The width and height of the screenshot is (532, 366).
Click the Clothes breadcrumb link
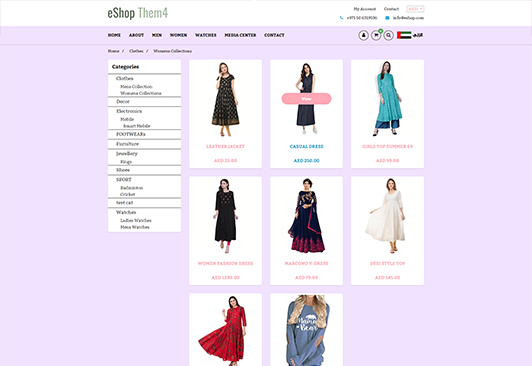pyautogui.click(x=136, y=51)
